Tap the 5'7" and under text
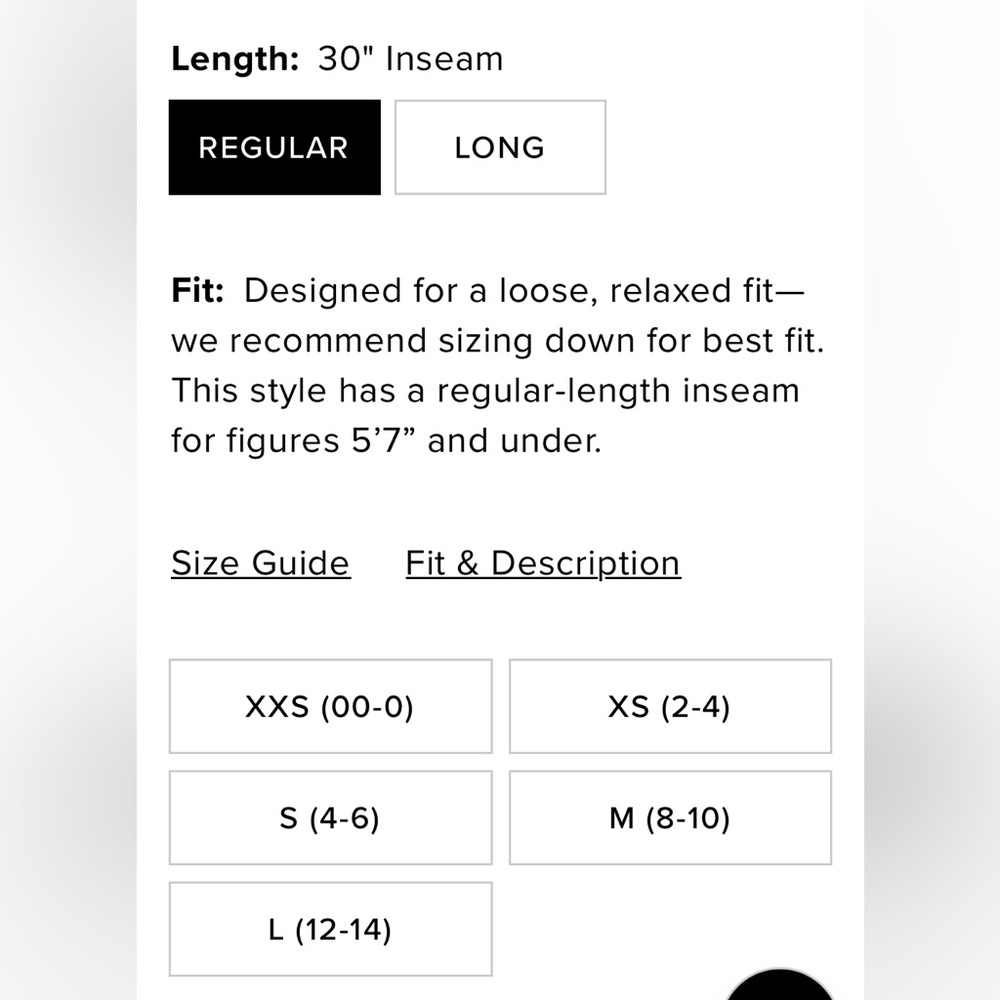 tap(476, 441)
